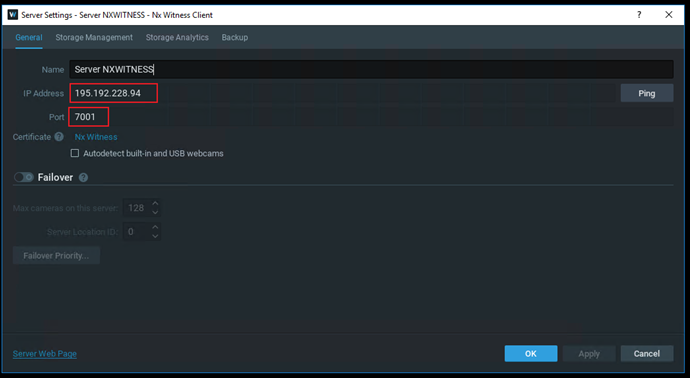Click the Name label text

click(53, 70)
